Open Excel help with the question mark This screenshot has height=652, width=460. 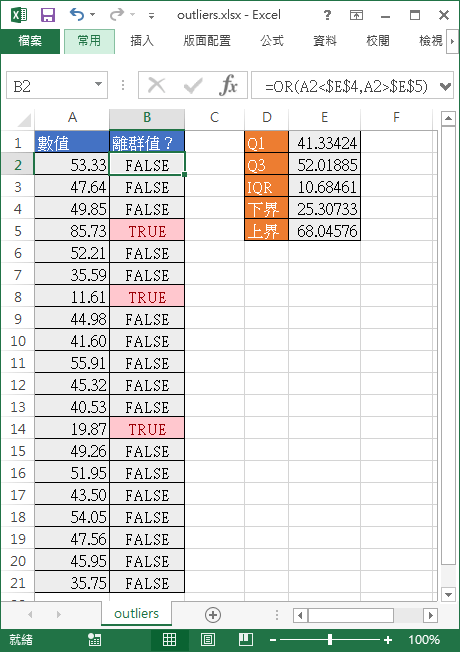(328, 15)
